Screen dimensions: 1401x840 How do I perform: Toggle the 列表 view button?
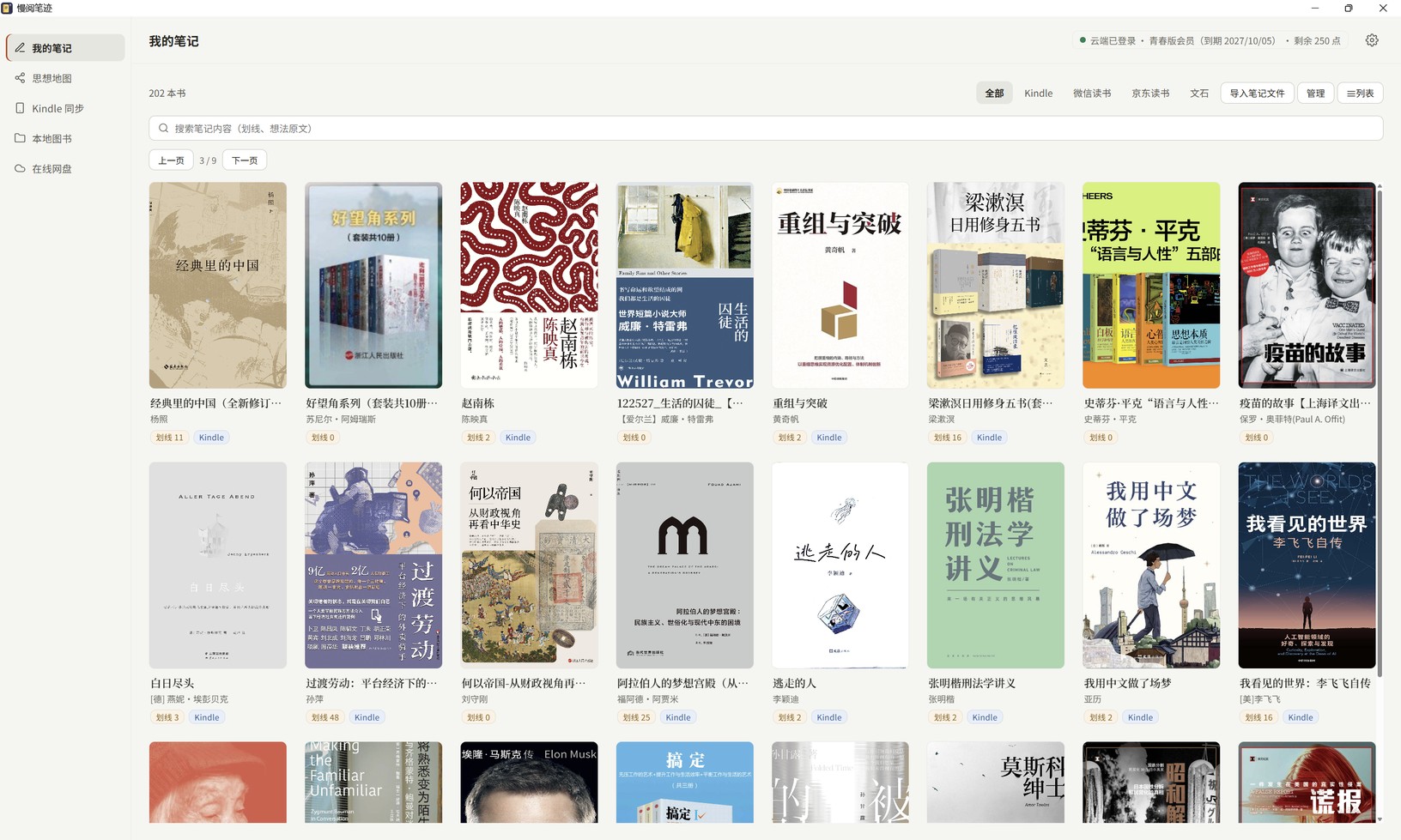point(1360,93)
